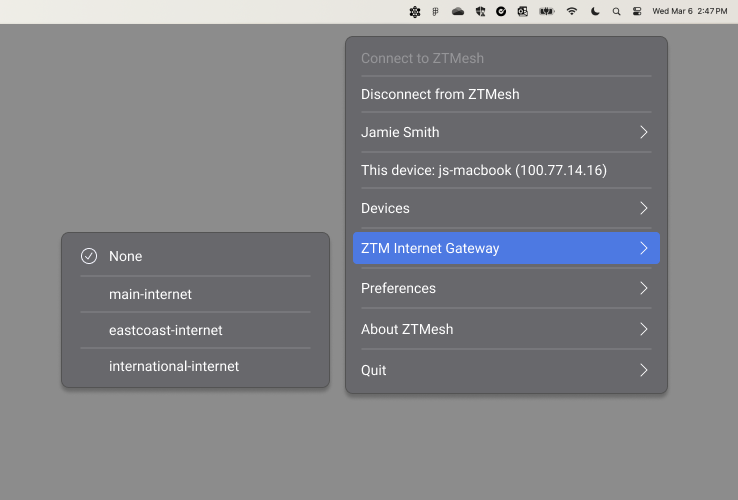738x500 pixels.
Task: Click the shield security icon in menu bar
Action: pos(480,11)
